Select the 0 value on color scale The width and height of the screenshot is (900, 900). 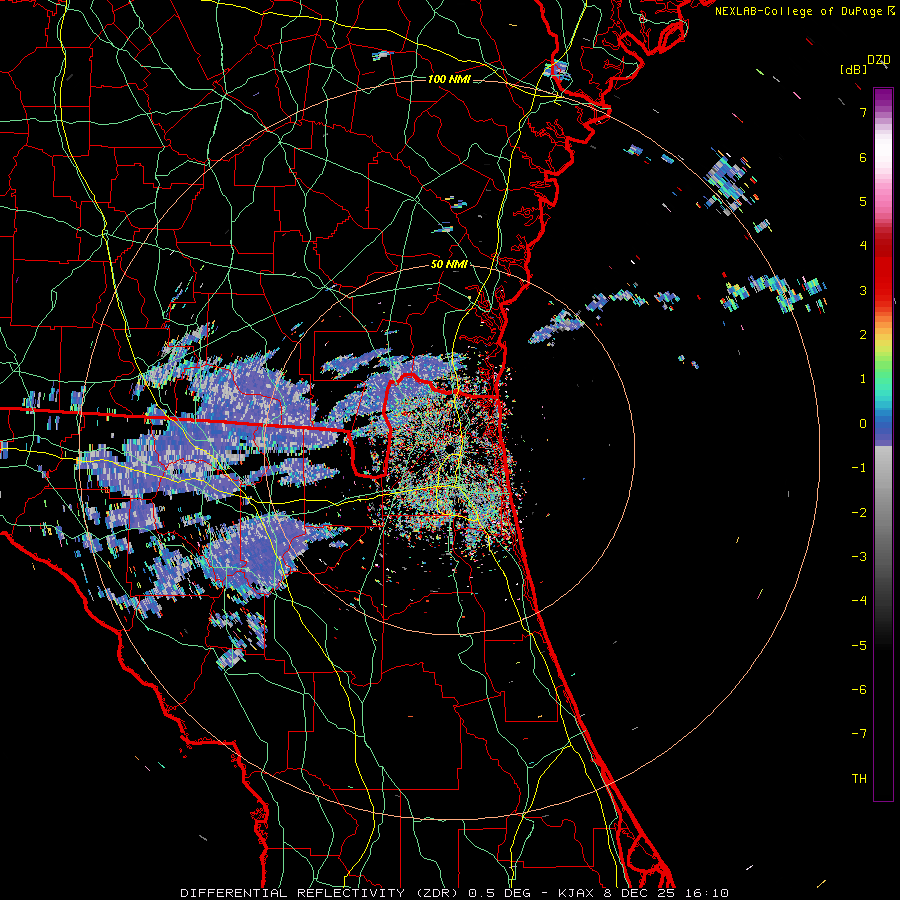(863, 424)
